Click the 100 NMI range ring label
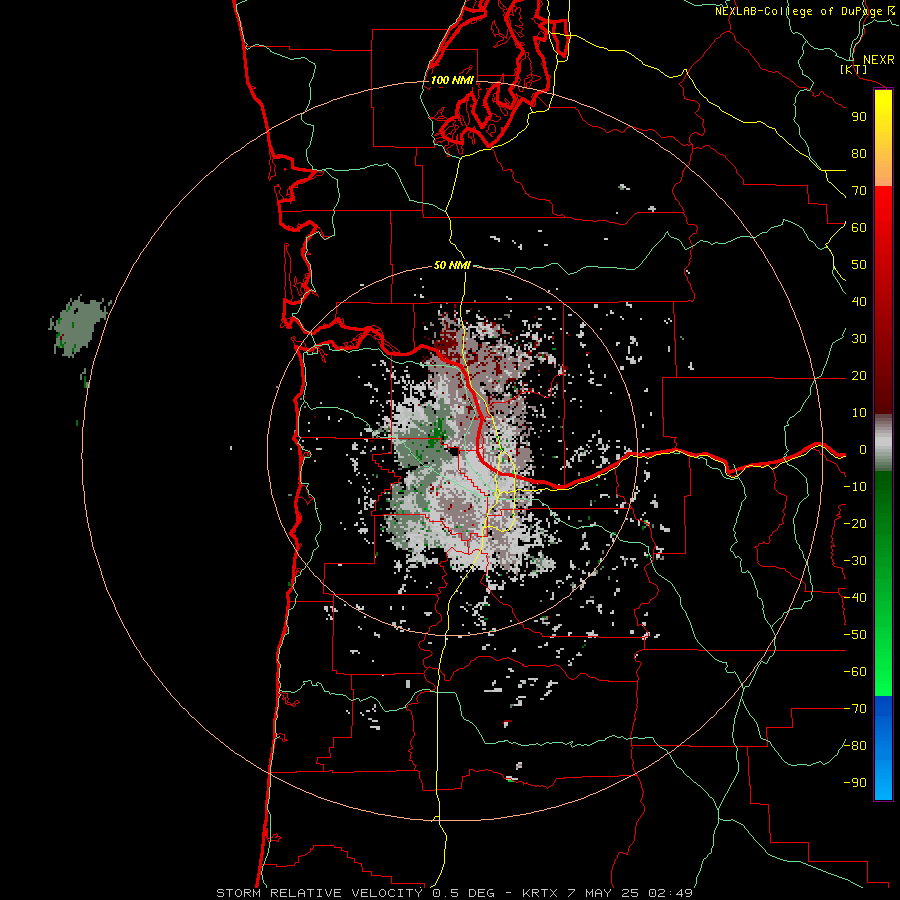 tap(452, 80)
